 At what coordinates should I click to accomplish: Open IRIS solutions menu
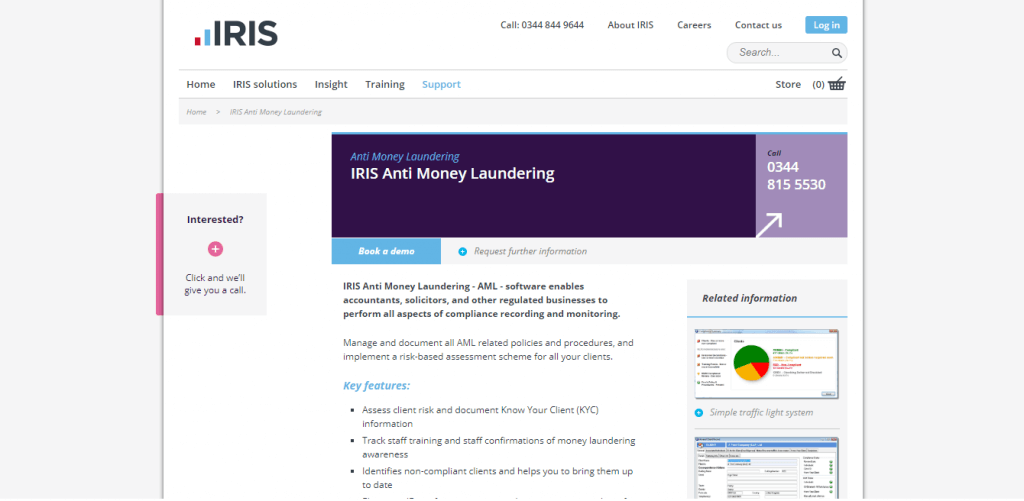265,84
